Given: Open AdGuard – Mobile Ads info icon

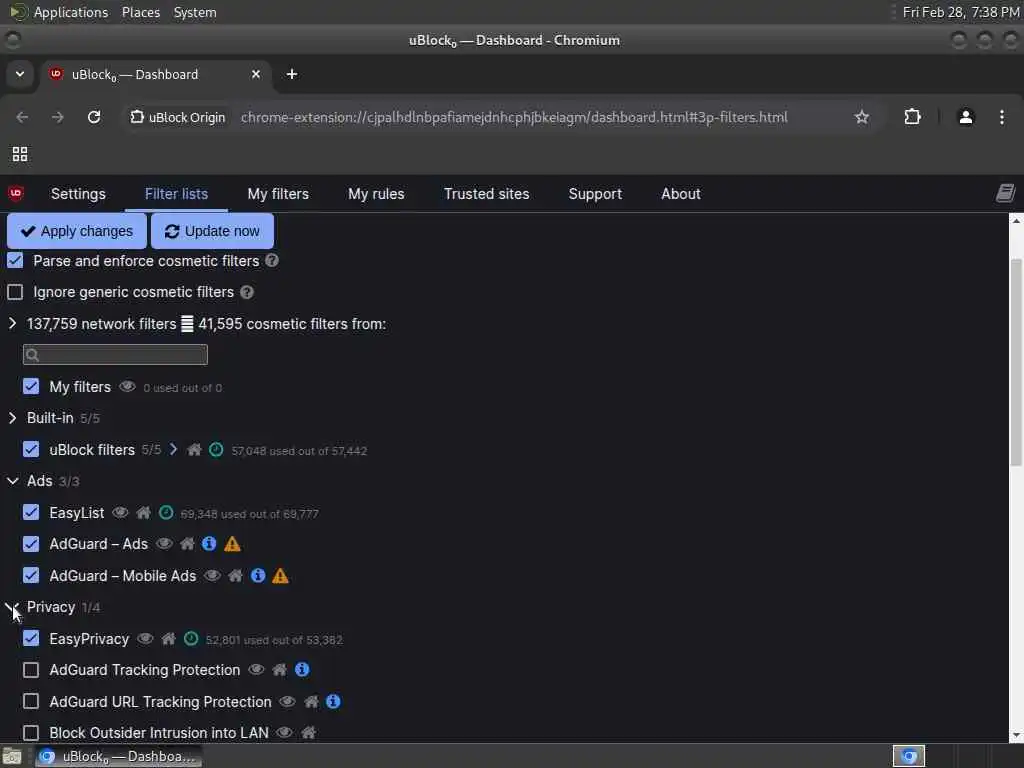Looking at the screenshot, I should click(258, 575).
